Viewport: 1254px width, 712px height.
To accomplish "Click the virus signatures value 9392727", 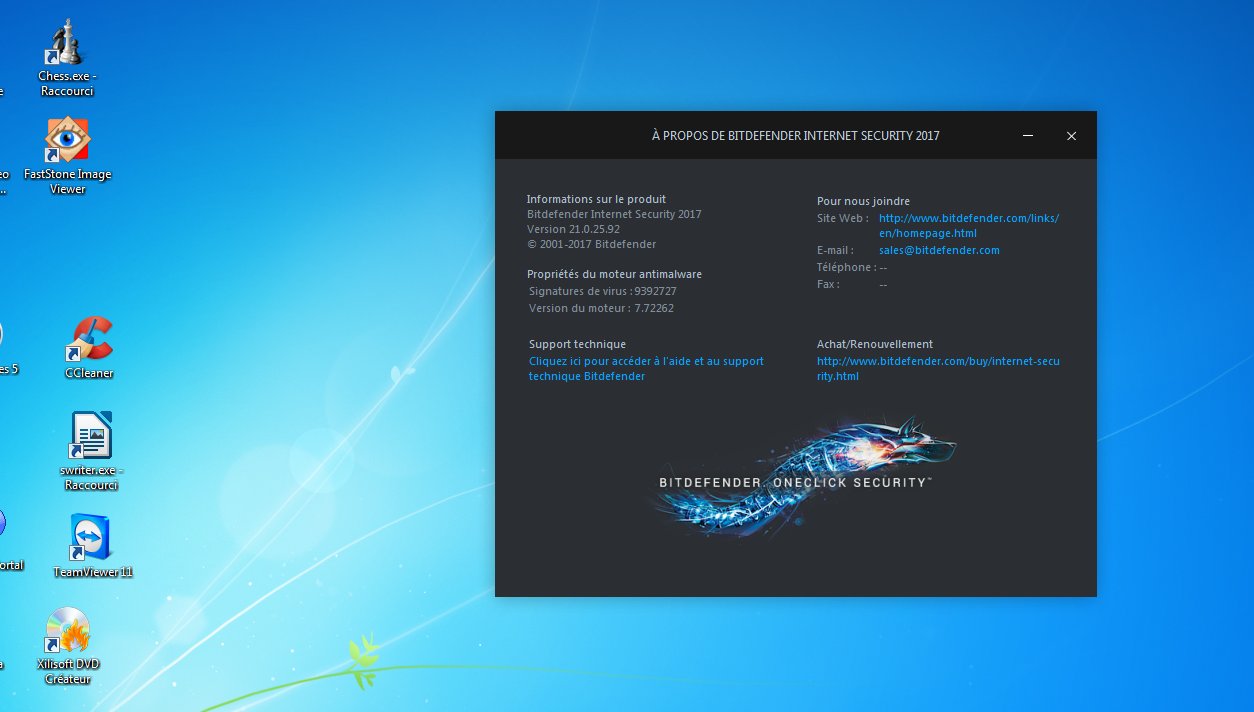I will (x=656, y=291).
